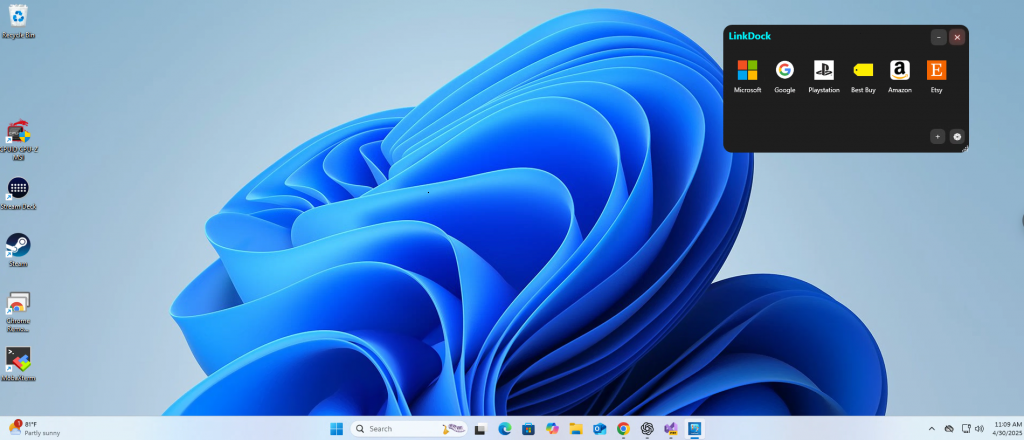Open the Best Buy shortcut

point(862,70)
